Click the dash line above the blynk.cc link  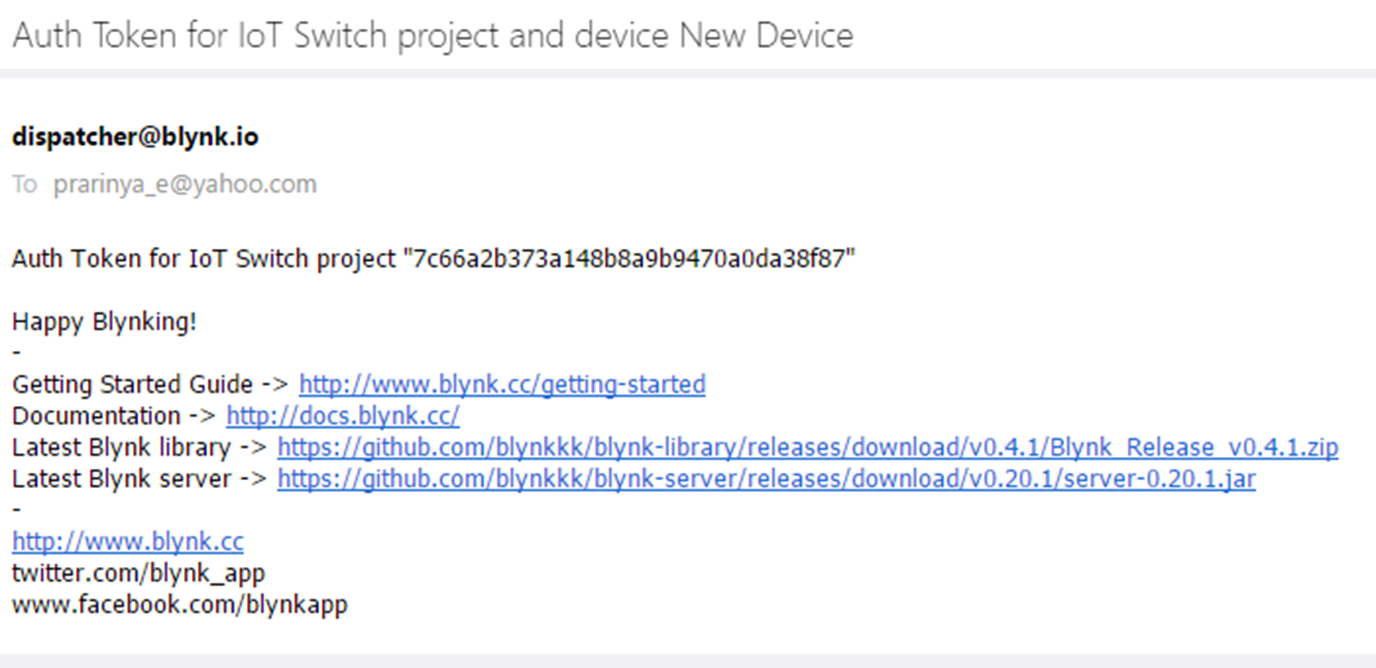point(16,510)
